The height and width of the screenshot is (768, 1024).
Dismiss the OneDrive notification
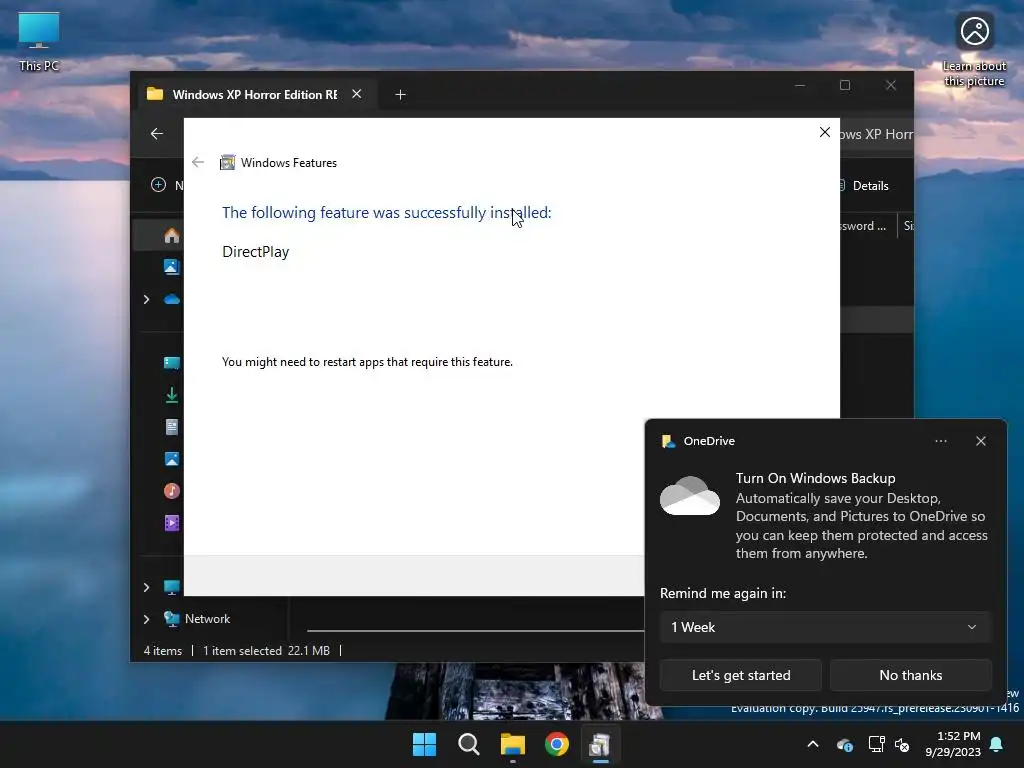[x=980, y=441]
